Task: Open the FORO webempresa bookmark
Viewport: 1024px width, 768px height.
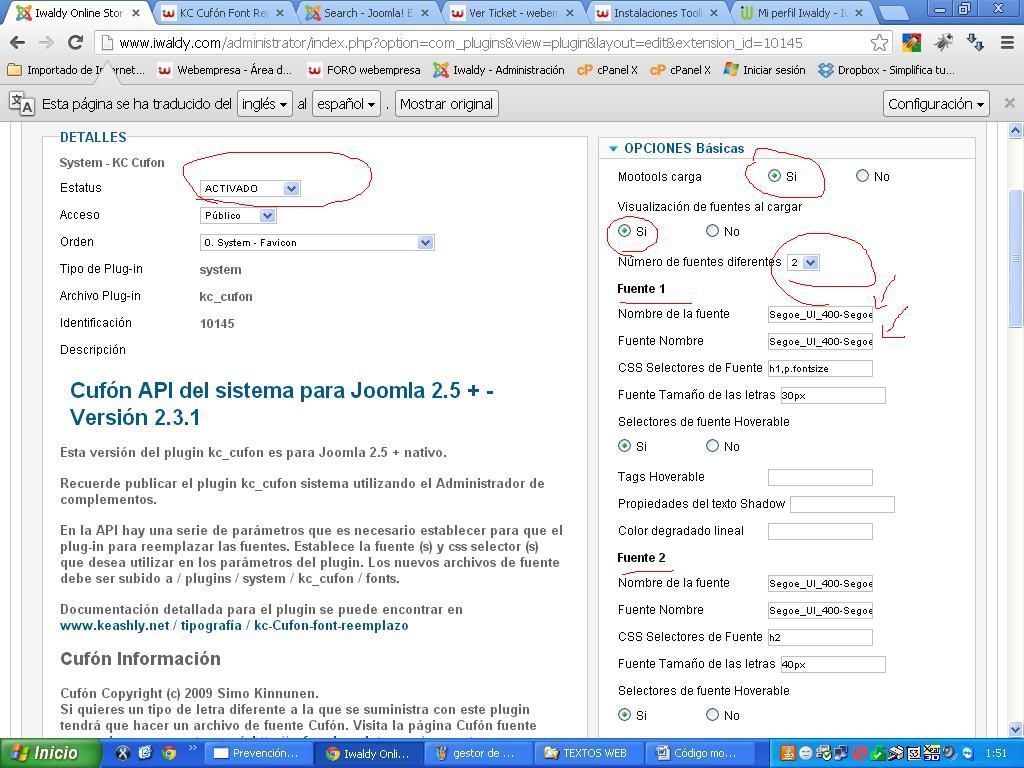Action: pyautogui.click(x=364, y=70)
